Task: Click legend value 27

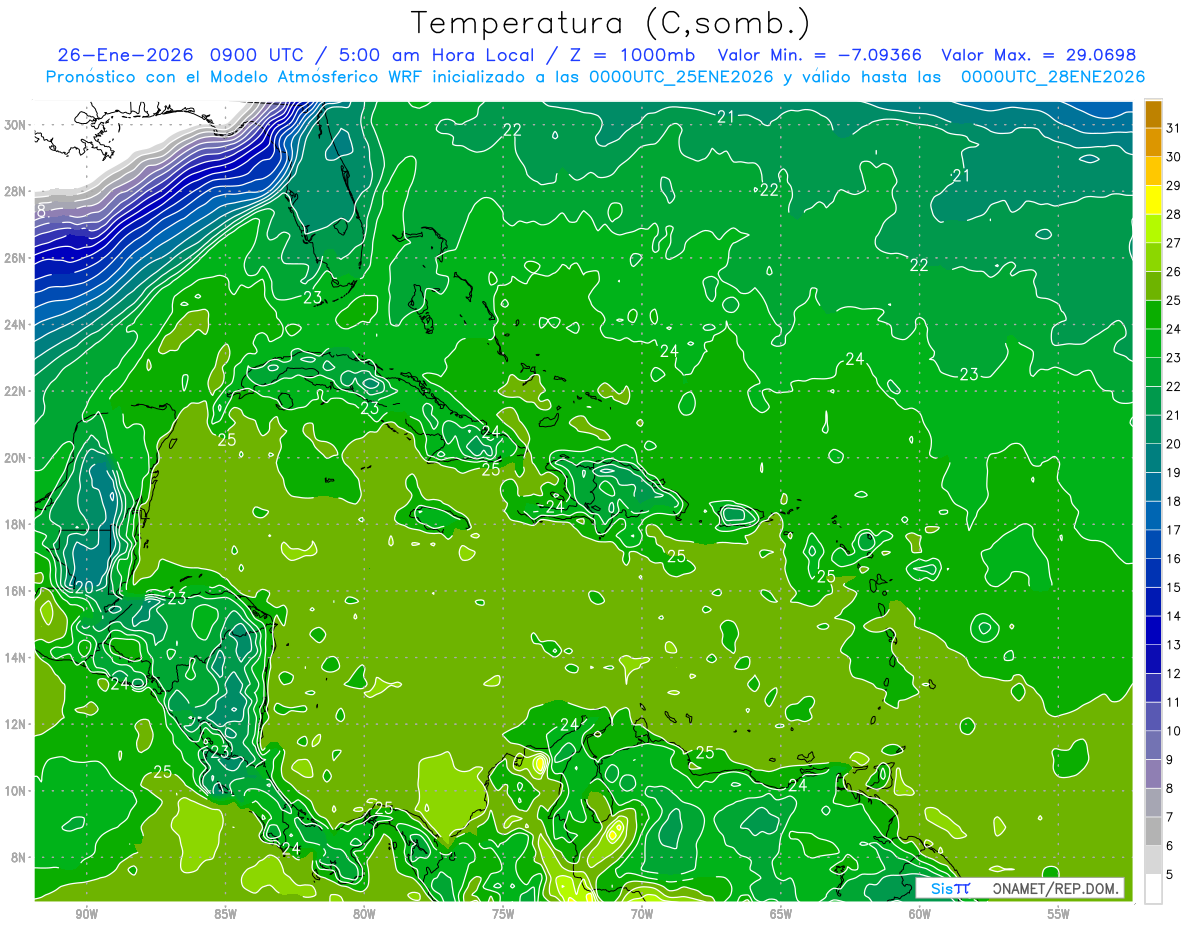Action: click(x=1174, y=242)
